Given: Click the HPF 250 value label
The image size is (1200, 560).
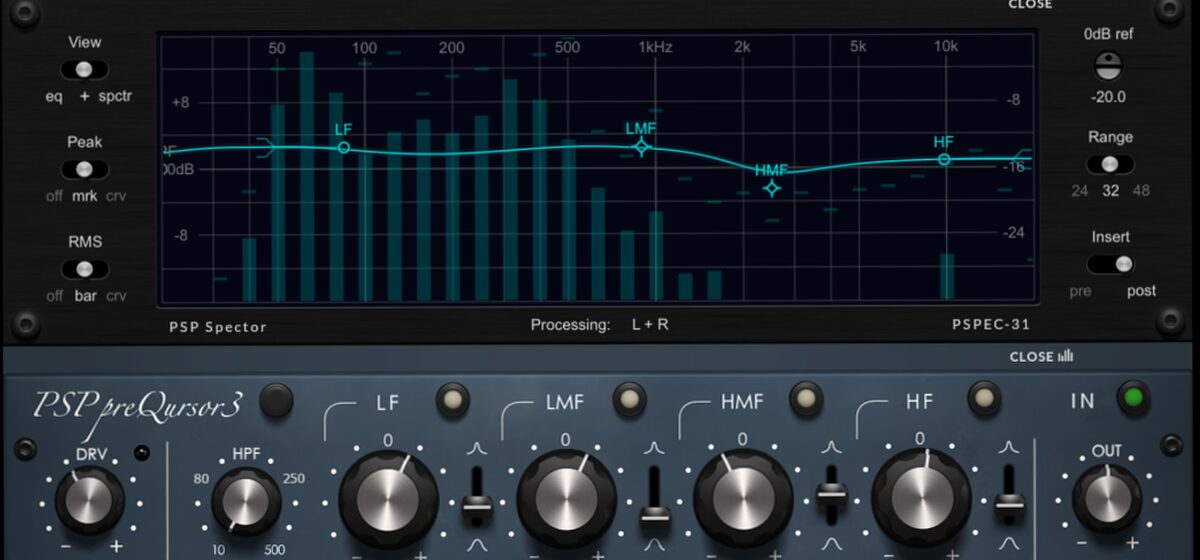Looking at the screenshot, I should tap(295, 478).
